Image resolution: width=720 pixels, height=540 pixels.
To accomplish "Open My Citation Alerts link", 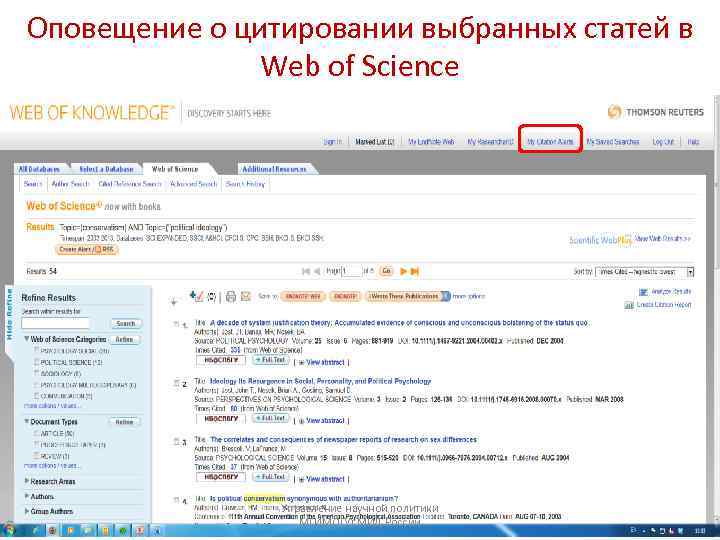I will (550, 141).
